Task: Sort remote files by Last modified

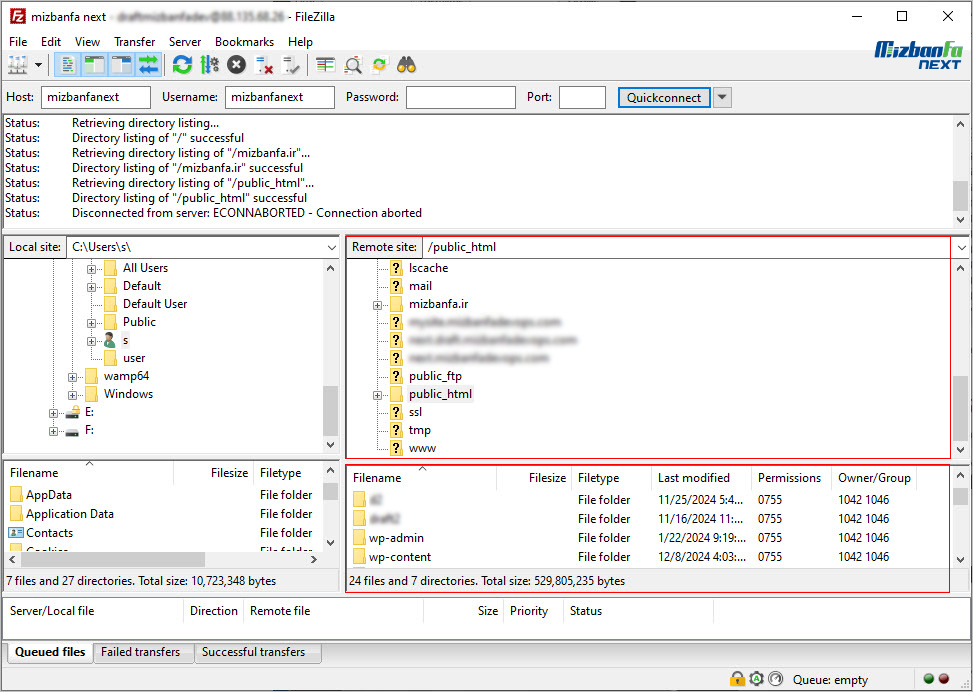Action: pyautogui.click(x=701, y=478)
